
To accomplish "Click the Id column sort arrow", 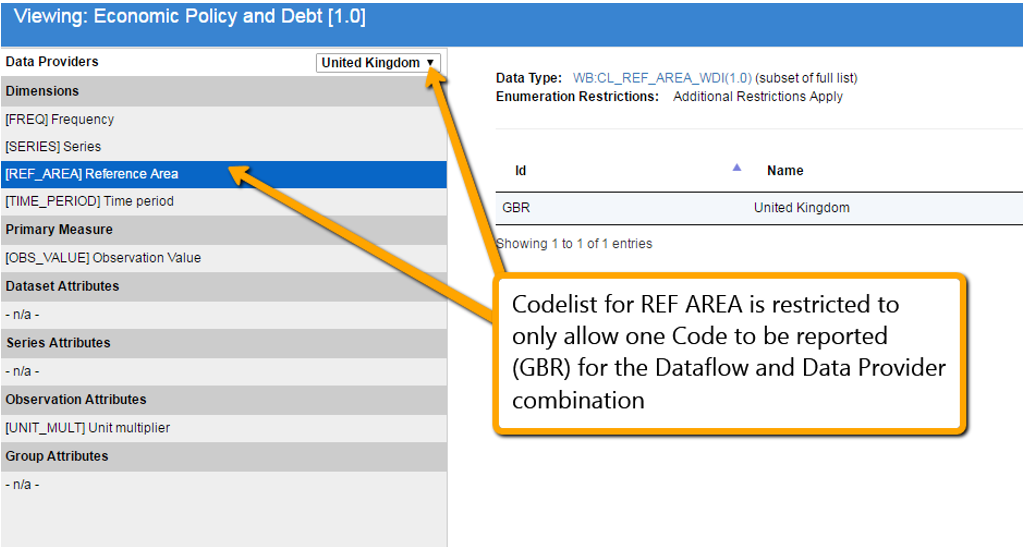I will point(737,168).
